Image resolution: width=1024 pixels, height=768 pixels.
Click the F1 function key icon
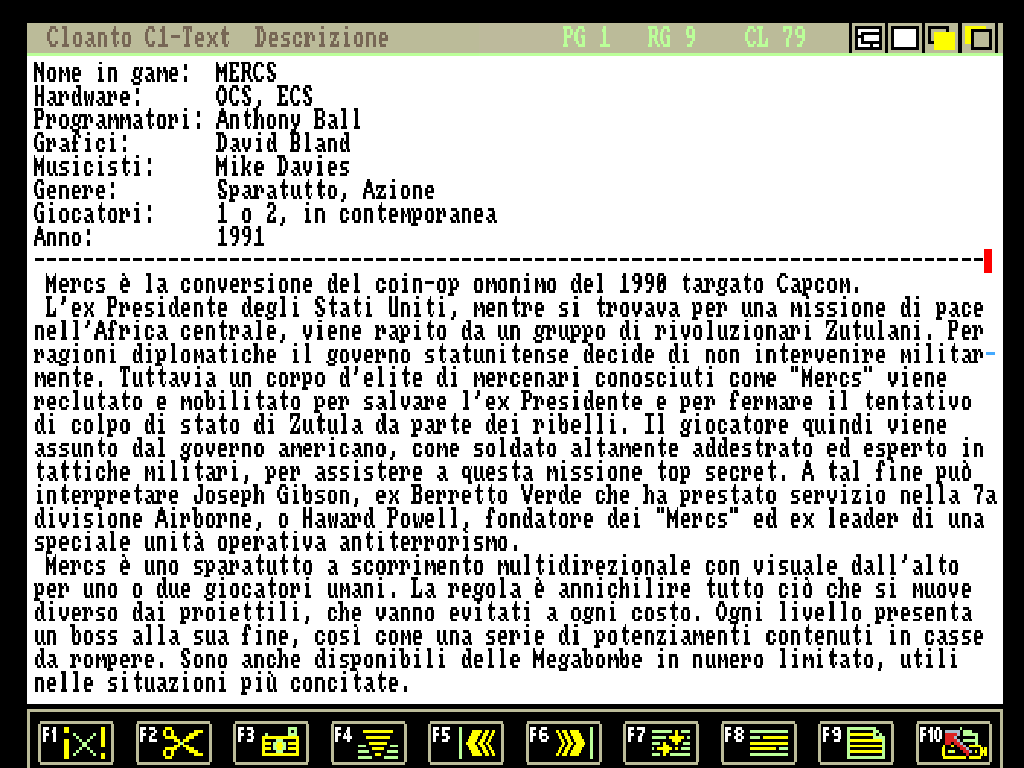75,742
